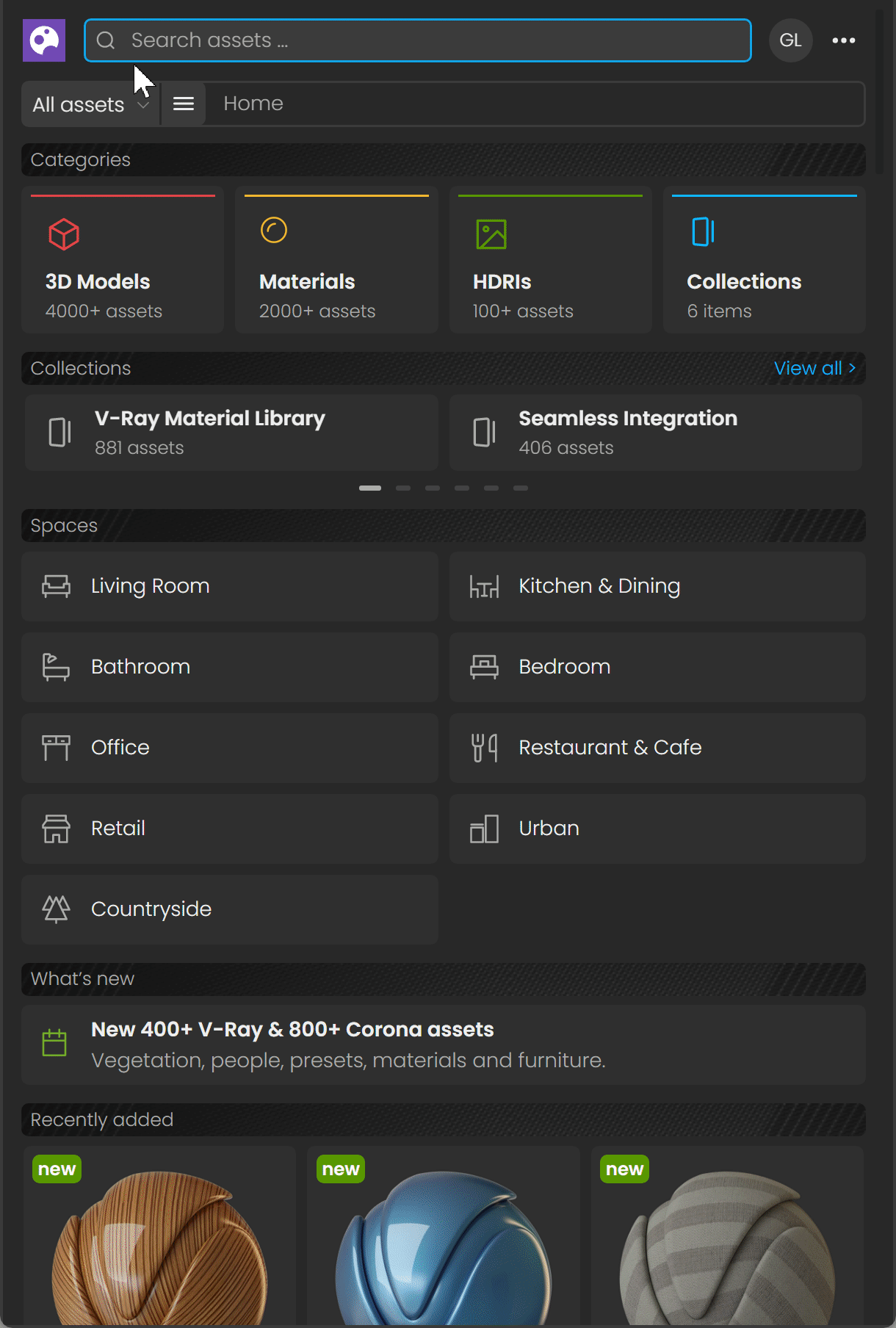Click the green image HDRIs icon
The height and width of the screenshot is (1328, 896).
pyautogui.click(x=491, y=234)
